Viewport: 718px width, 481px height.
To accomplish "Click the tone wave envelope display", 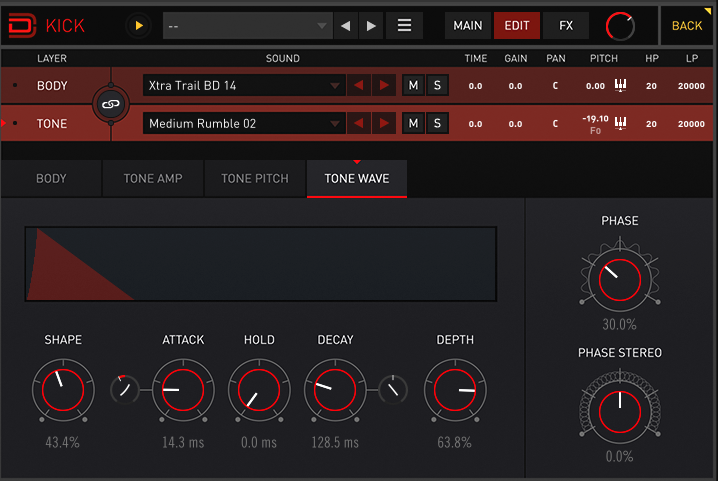I will tap(261, 264).
